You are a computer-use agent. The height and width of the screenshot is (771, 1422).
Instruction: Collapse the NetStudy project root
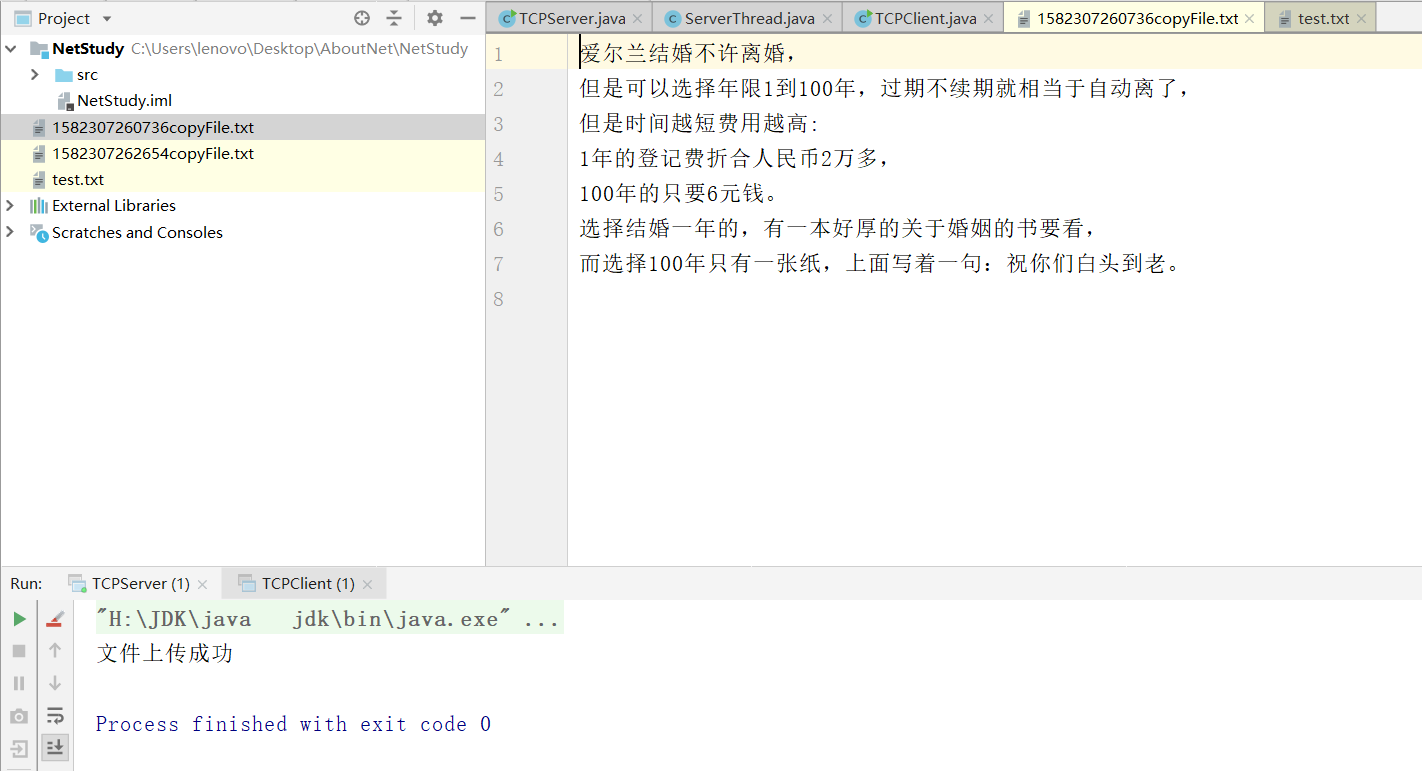pyautogui.click(x=11, y=48)
